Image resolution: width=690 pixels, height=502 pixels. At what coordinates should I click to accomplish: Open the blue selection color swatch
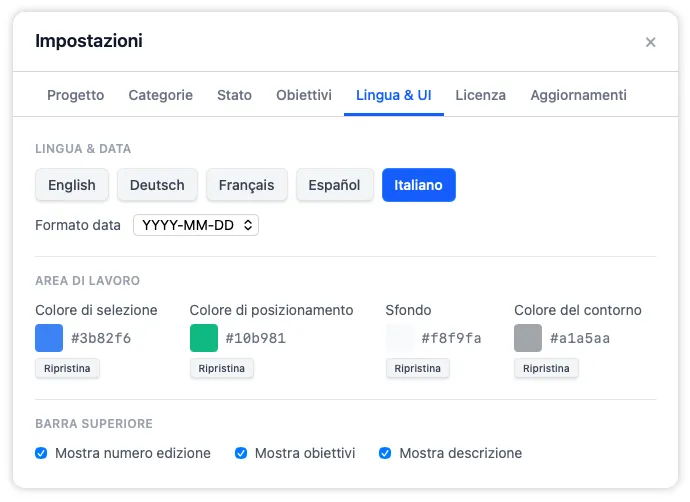point(49,338)
